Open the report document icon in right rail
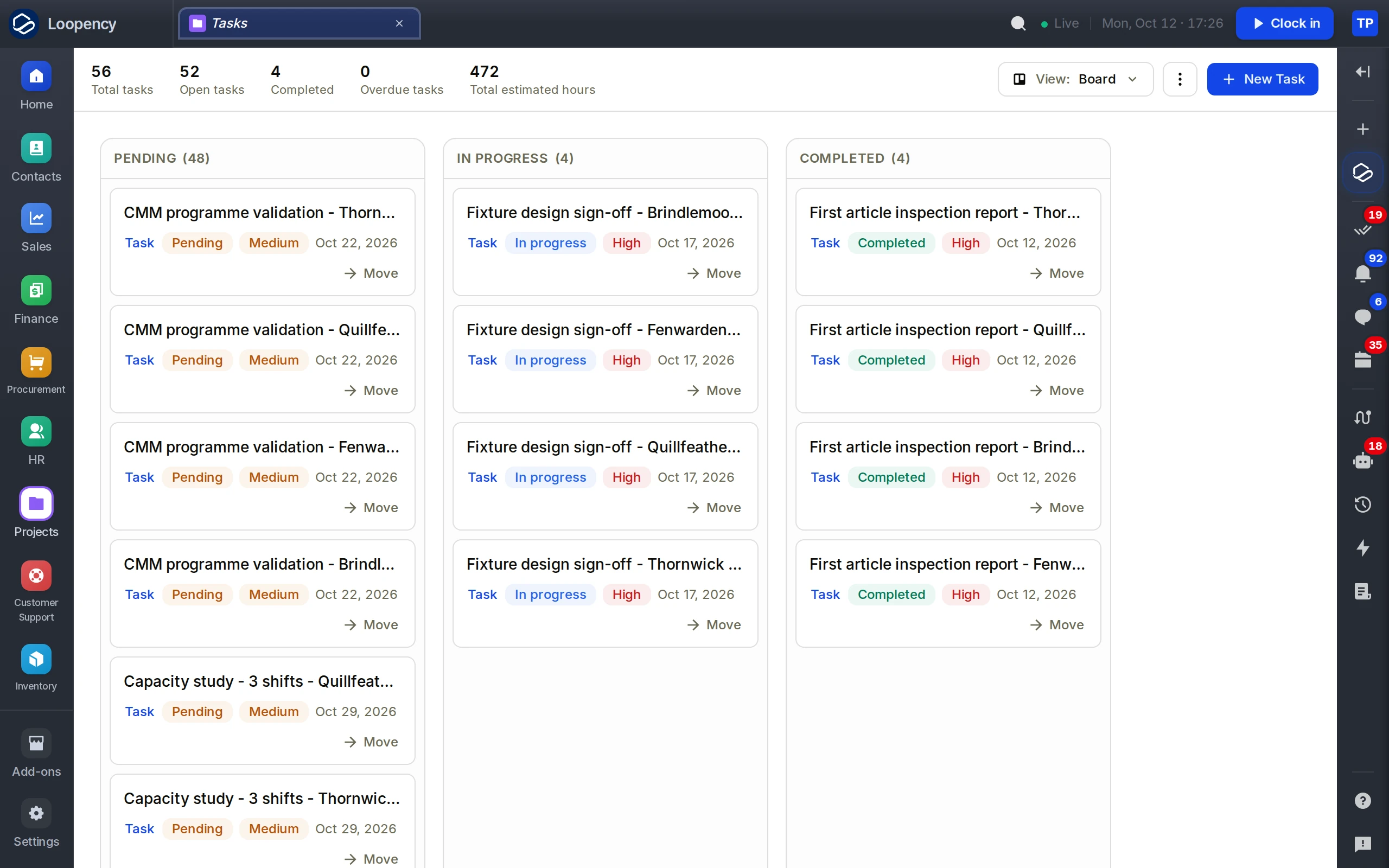Screen dimensions: 1389x868 [x=1362, y=591]
